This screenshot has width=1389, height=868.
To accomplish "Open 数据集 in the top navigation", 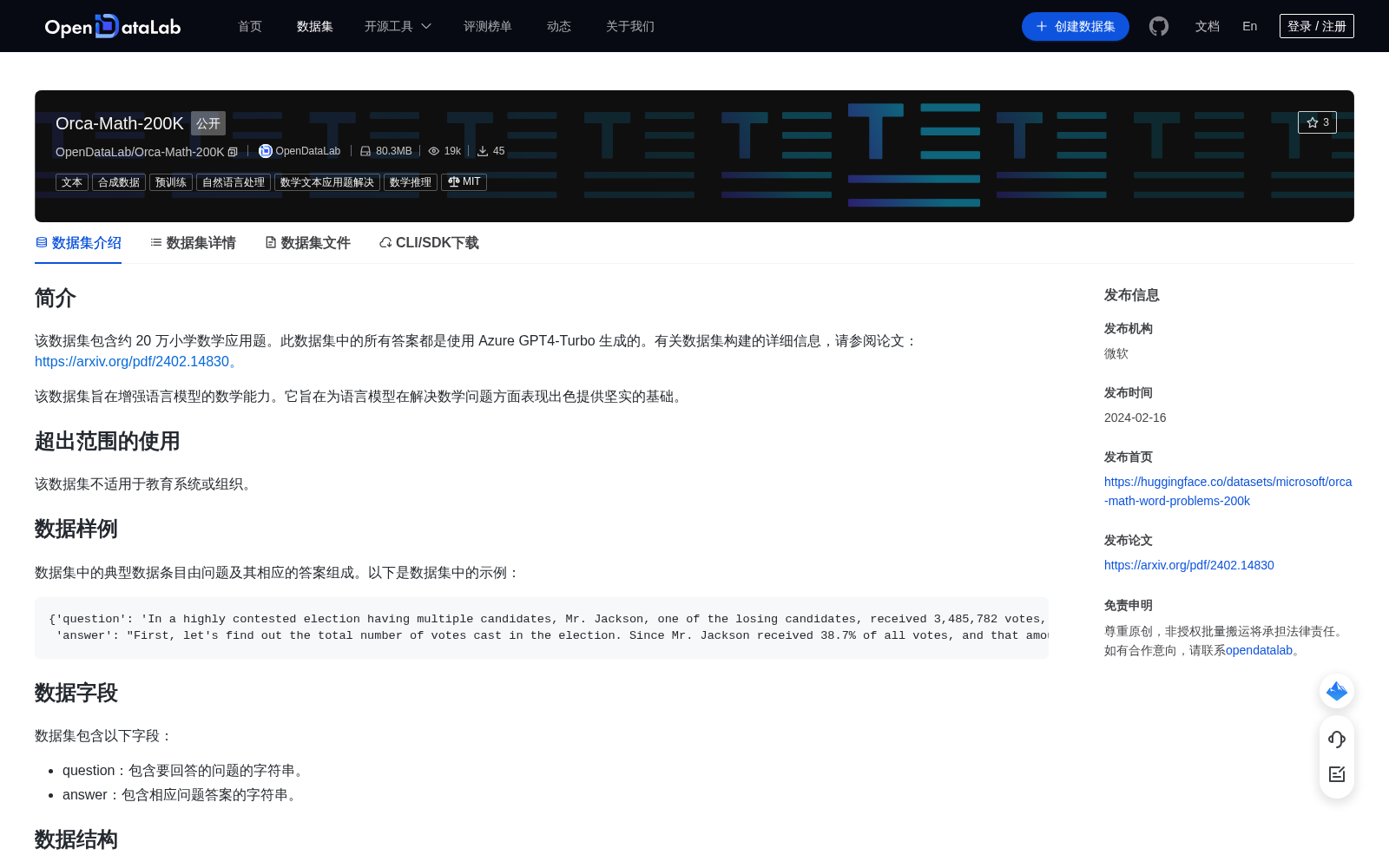I will click(x=315, y=26).
